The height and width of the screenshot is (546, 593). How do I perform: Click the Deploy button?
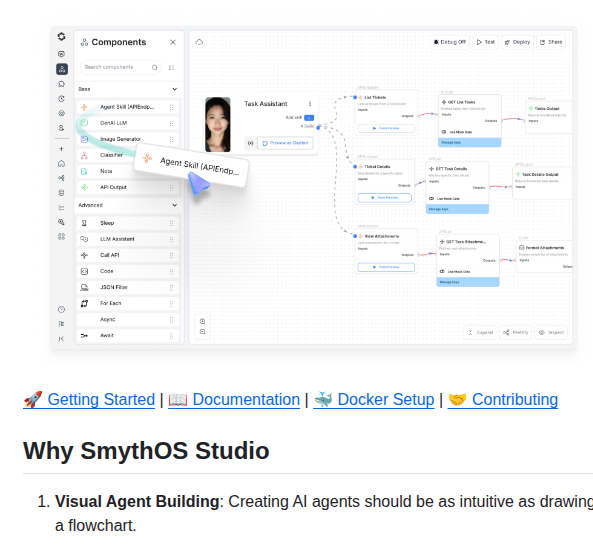click(x=517, y=42)
